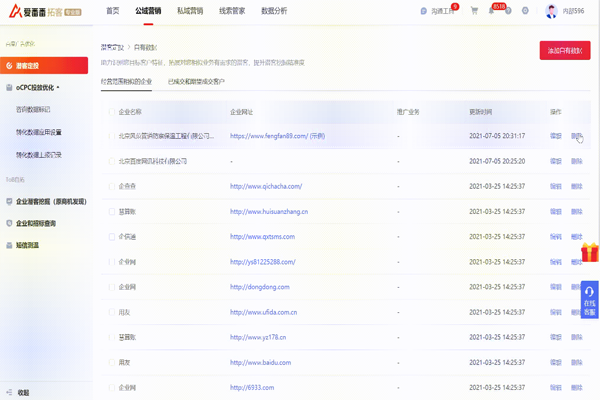Click the red 添加 button
600x400 pixels.
click(564, 49)
